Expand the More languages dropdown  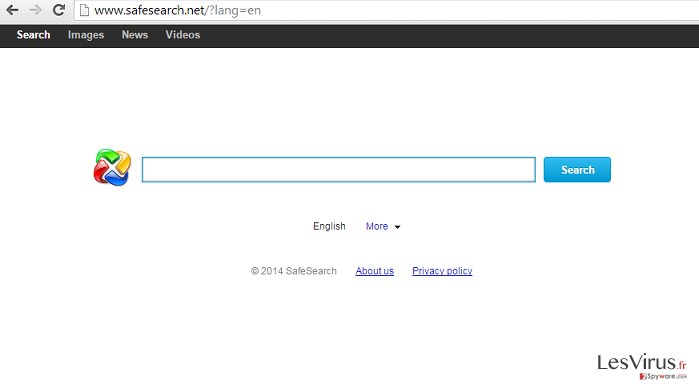pyautogui.click(x=383, y=227)
